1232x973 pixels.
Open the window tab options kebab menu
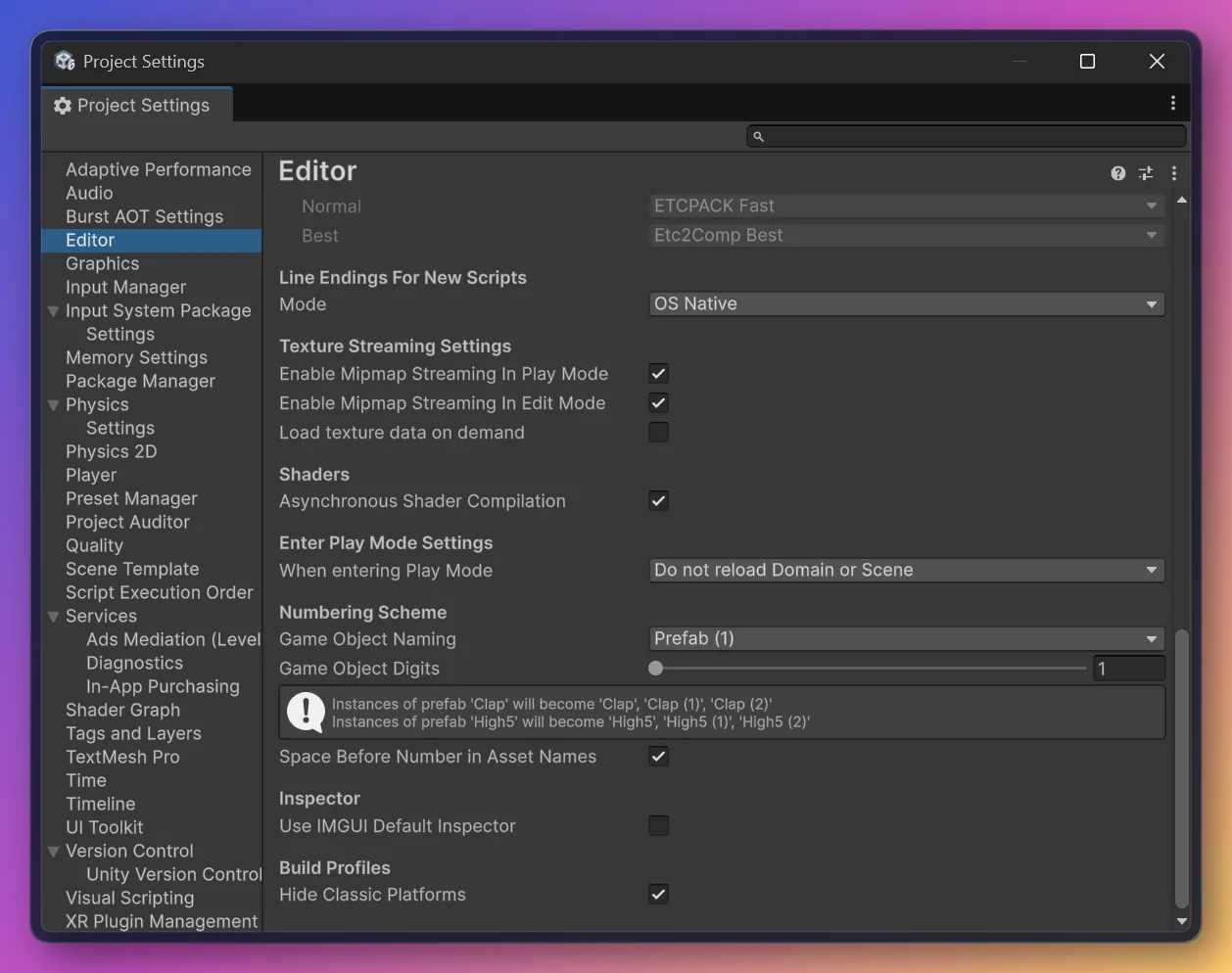[1173, 104]
